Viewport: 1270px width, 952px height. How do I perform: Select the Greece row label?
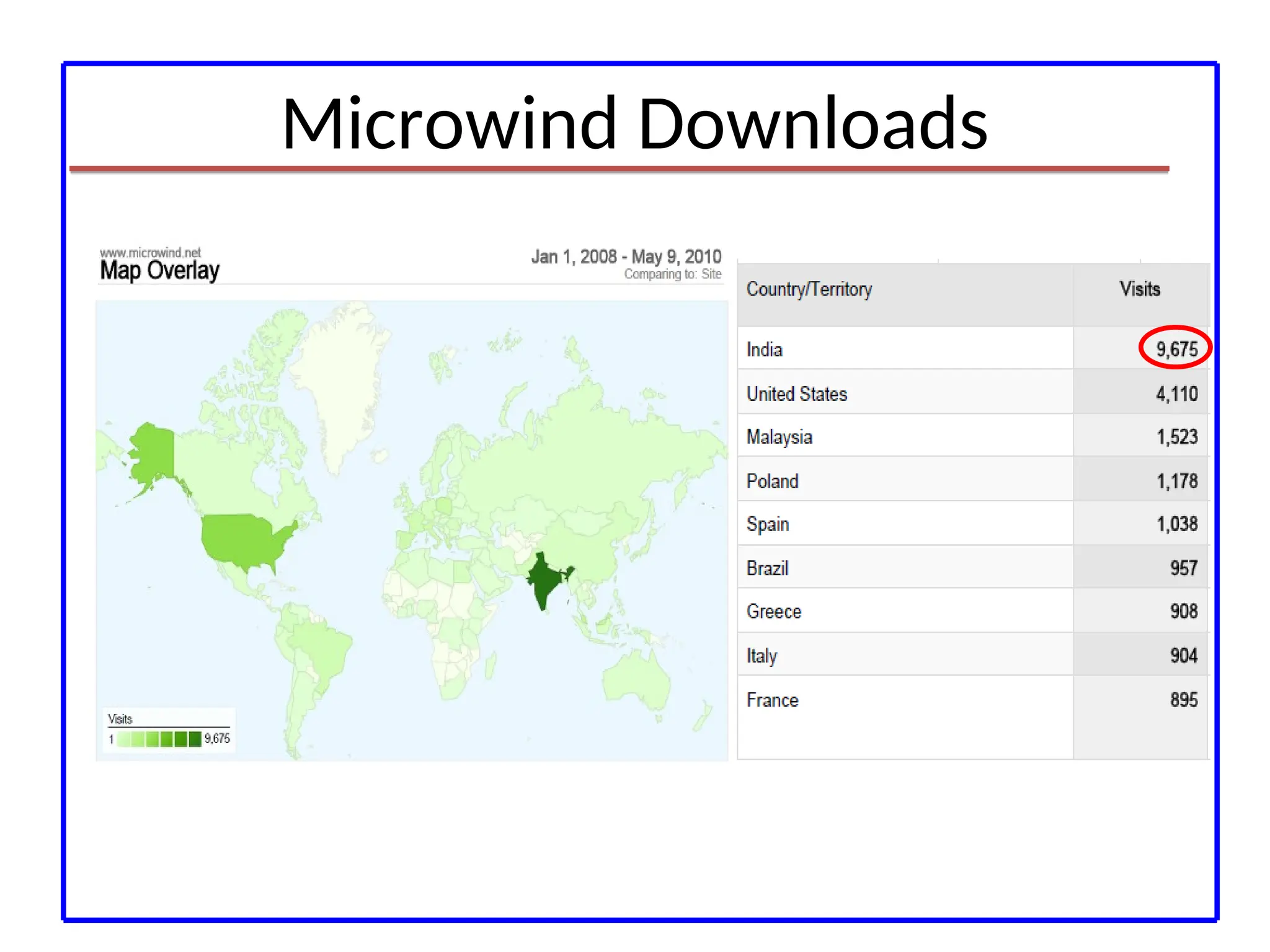coord(774,612)
